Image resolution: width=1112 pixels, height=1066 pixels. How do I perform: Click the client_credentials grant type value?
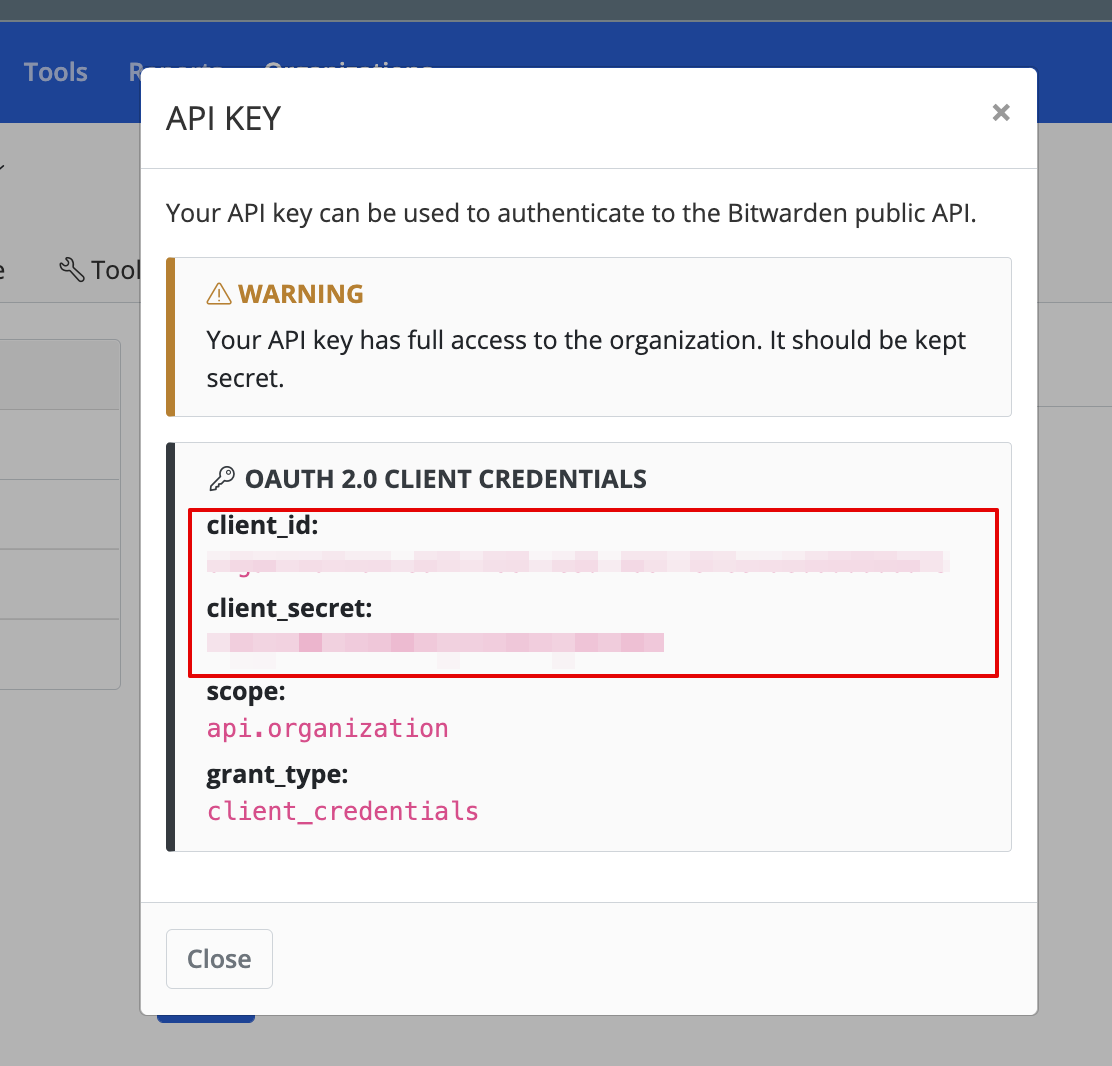(x=342, y=810)
